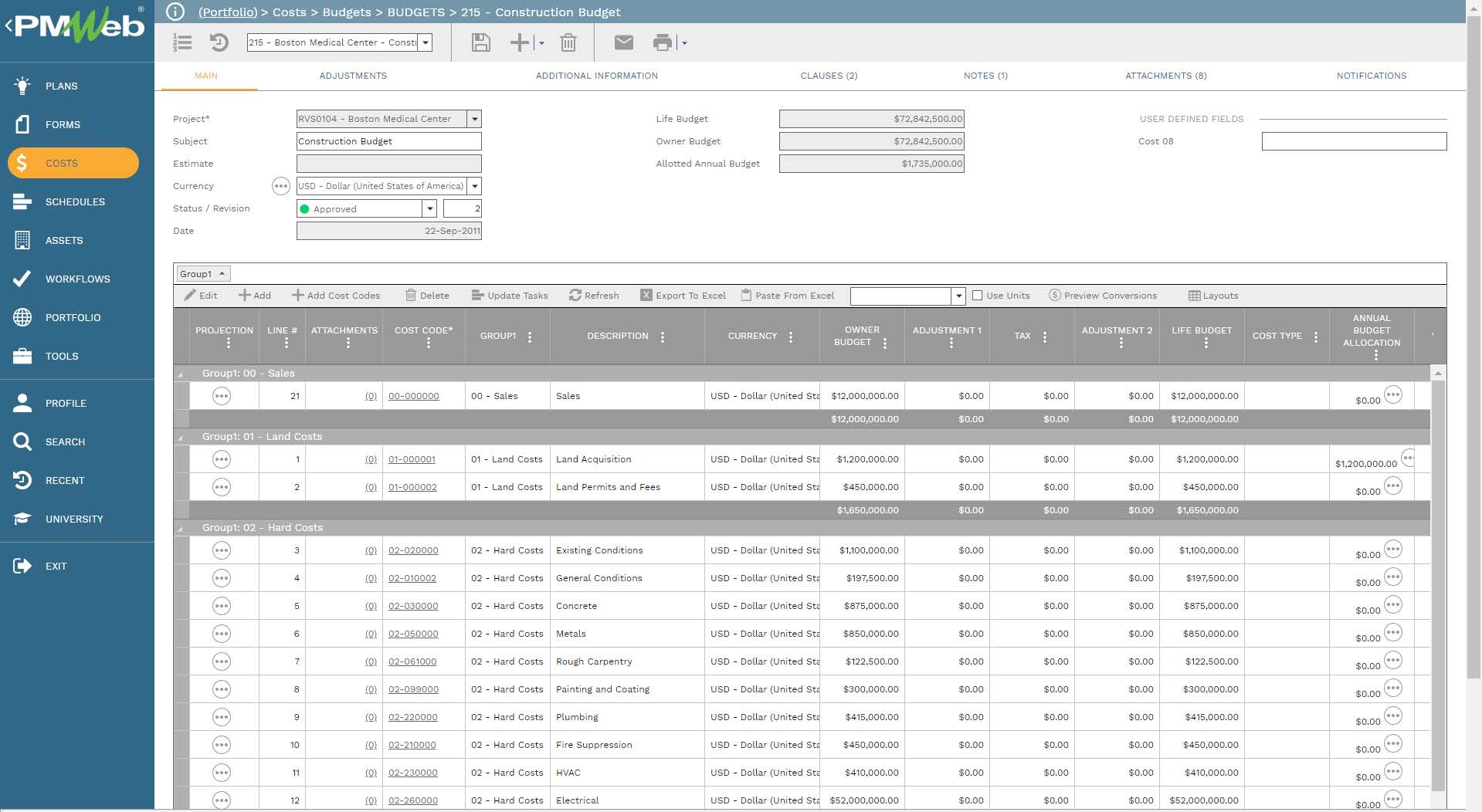Click the Revision number field
Image resolution: width=1482 pixels, height=812 pixels.
(x=463, y=208)
